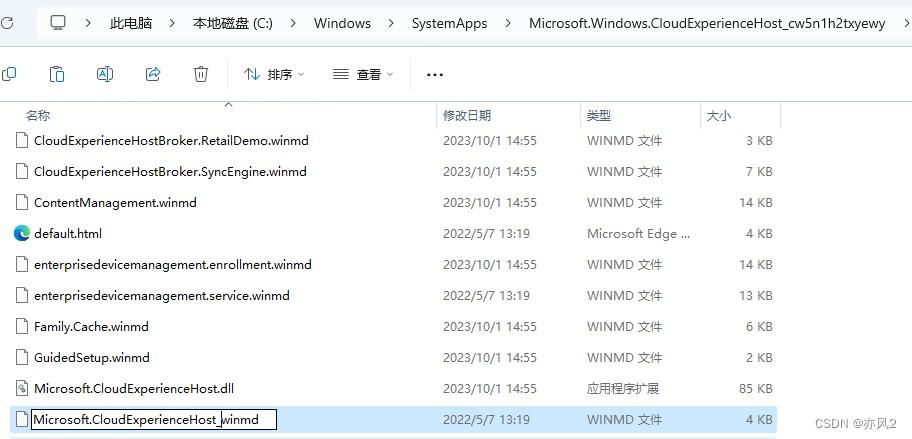Expand the chevron after 此电脑 in the address bar
This screenshot has height=439, width=912.
(x=172, y=23)
